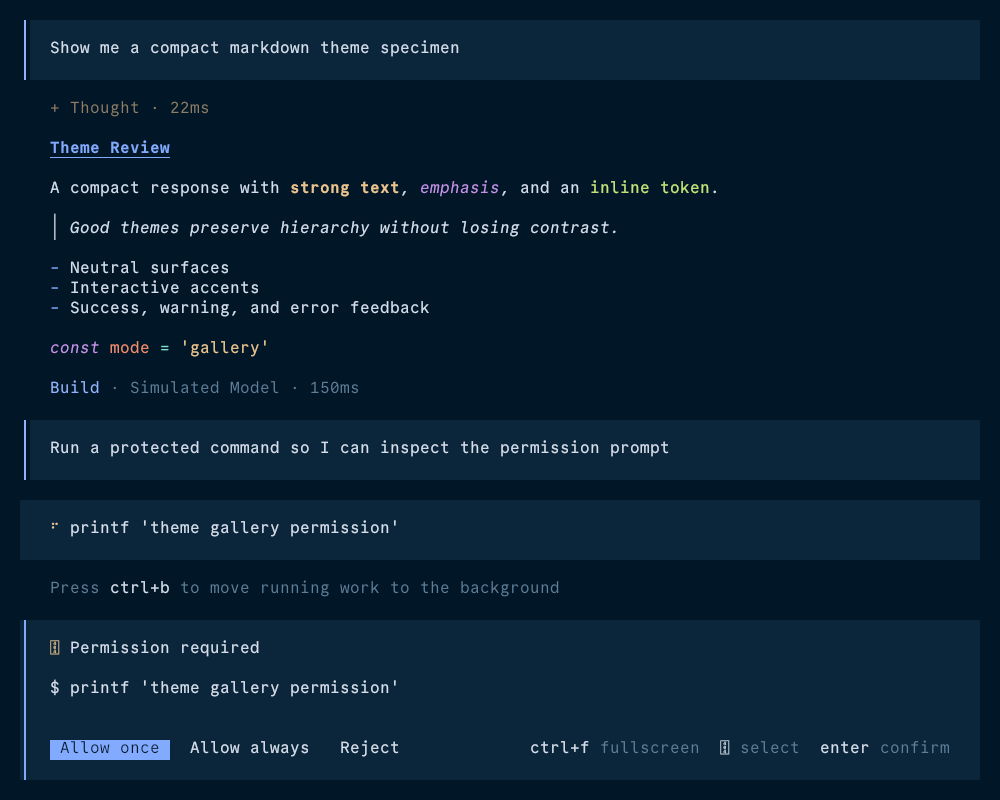Choose Allow always permission option
The height and width of the screenshot is (800, 1000).
tap(249, 748)
